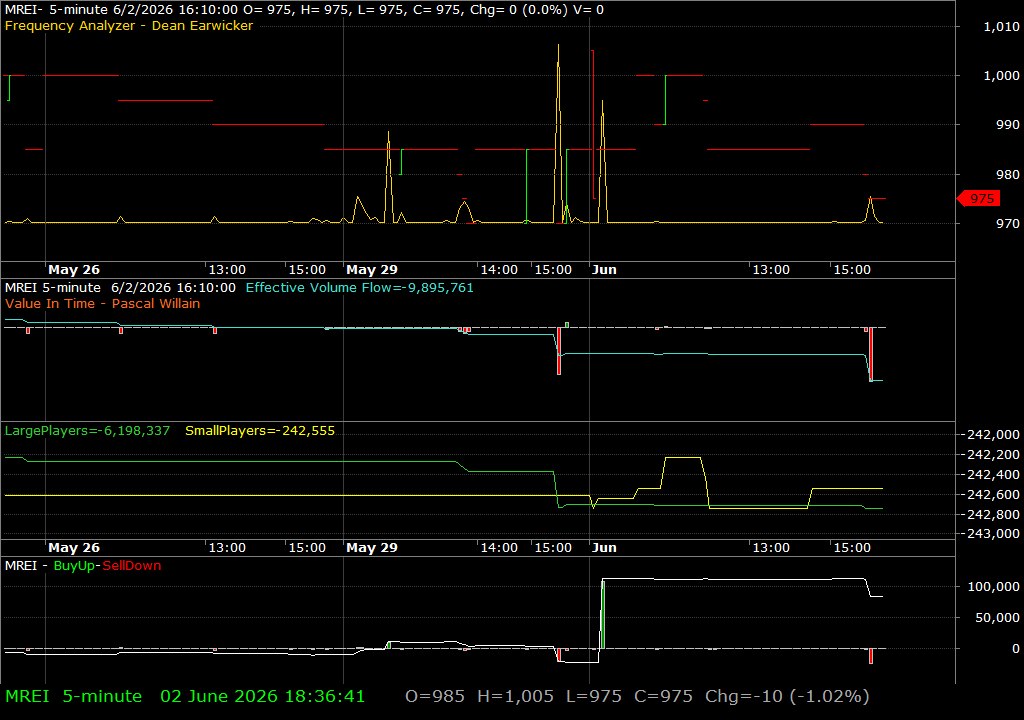Click the 100,000 scale value in bottom panel
The height and width of the screenshot is (720, 1024).
point(993,586)
